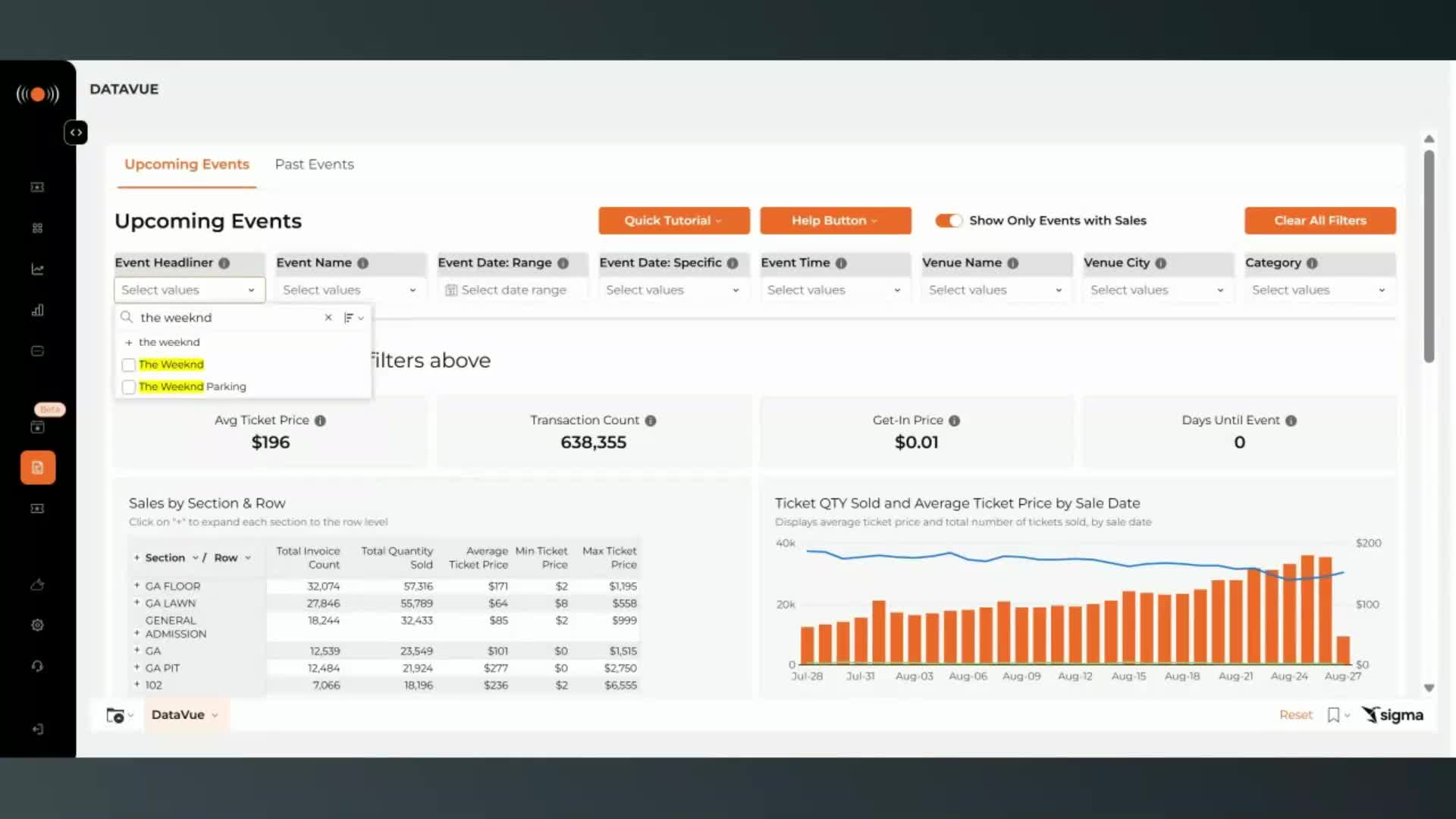Open the Category Select values dropdown
This screenshot has height=819, width=1456.
coord(1319,290)
